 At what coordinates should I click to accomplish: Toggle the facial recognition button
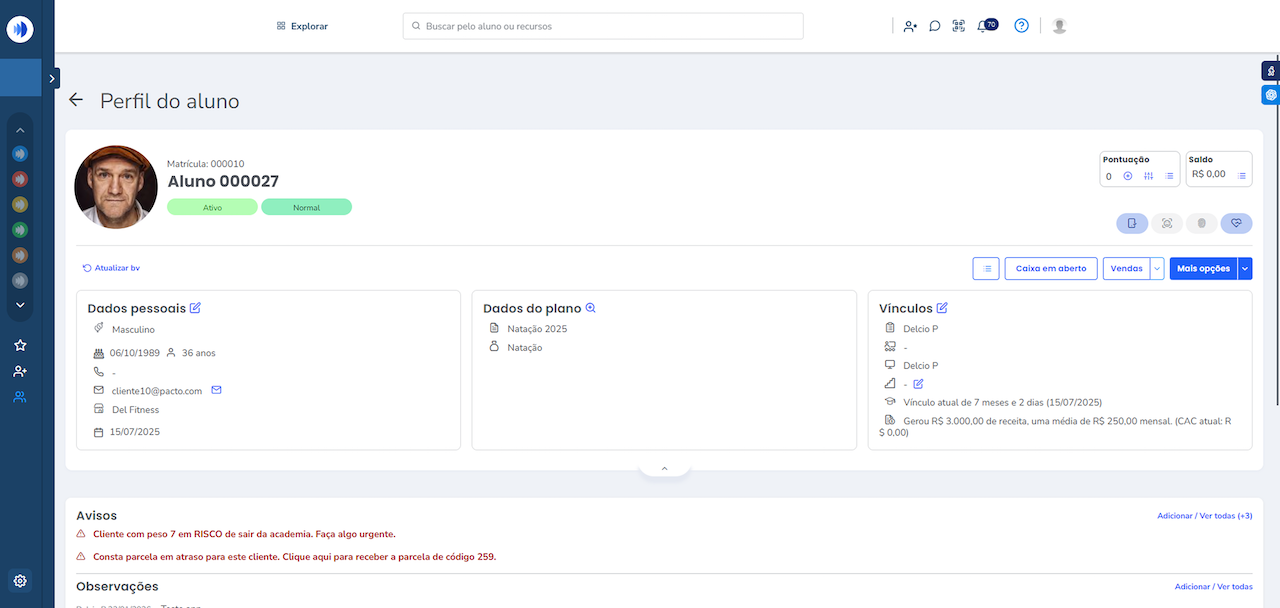(1167, 223)
